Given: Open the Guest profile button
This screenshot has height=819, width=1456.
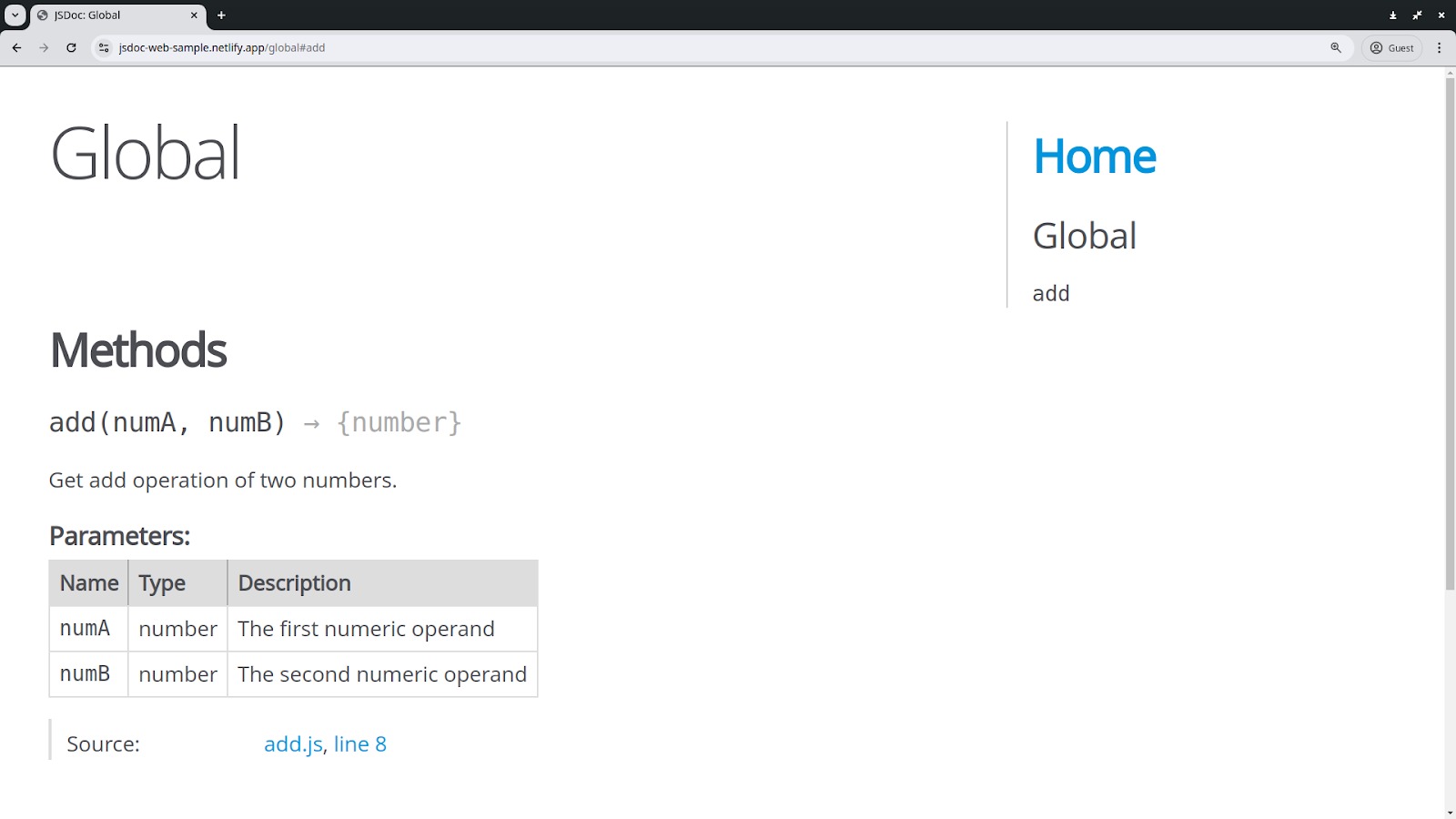Looking at the screenshot, I should coord(1392,47).
